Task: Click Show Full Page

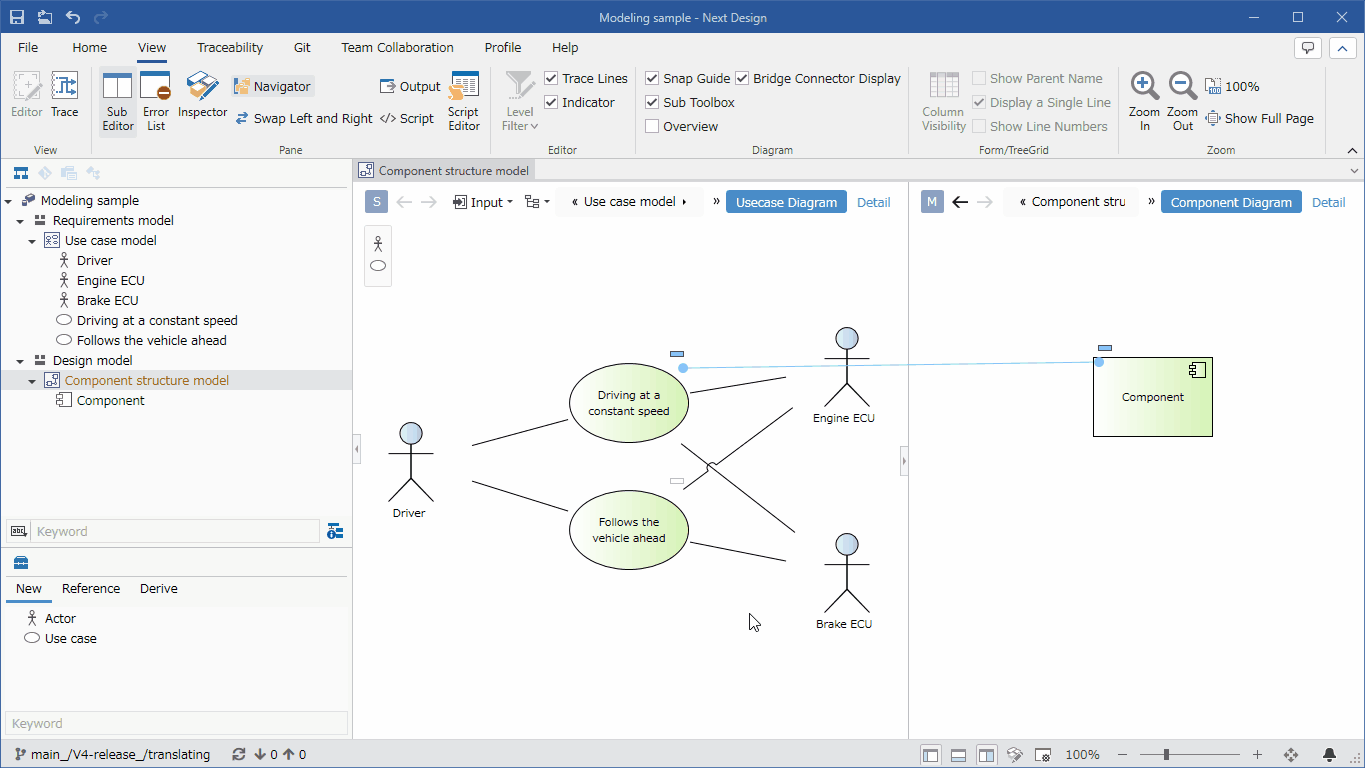Action: point(1259,118)
